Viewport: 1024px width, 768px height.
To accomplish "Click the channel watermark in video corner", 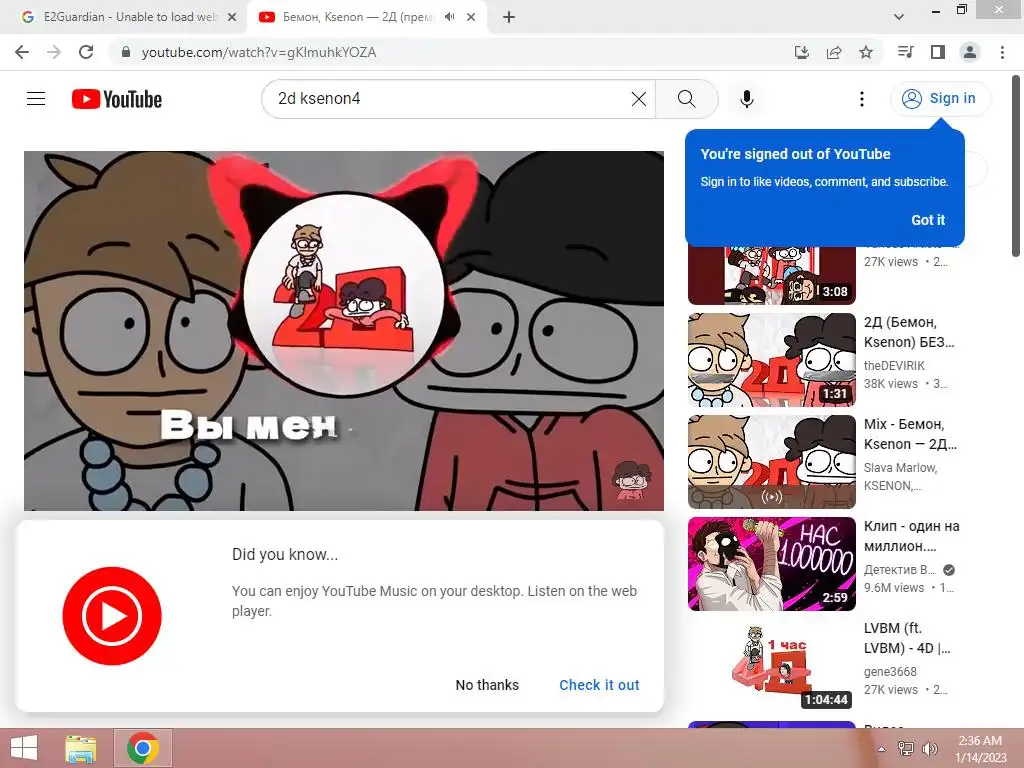I will (x=632, y=480).
